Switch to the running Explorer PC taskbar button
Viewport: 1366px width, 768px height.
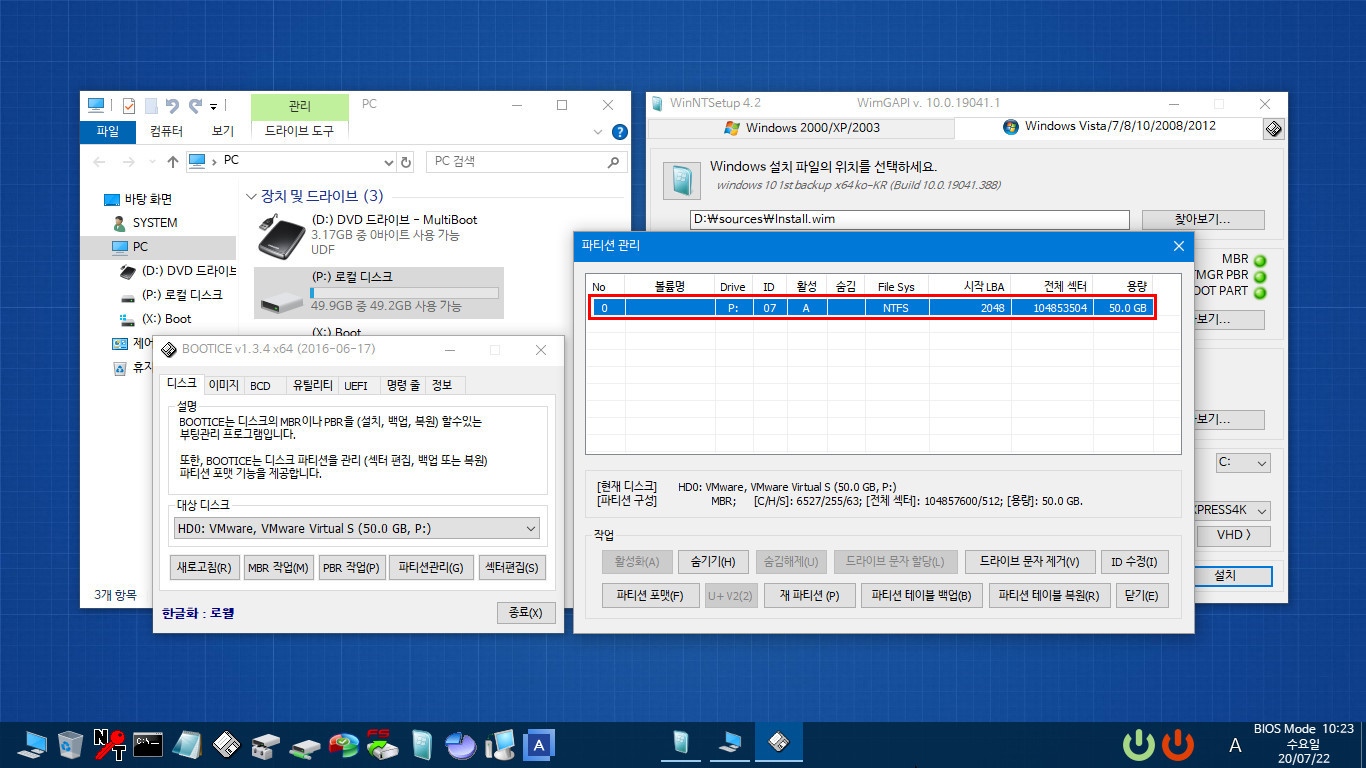729,742
